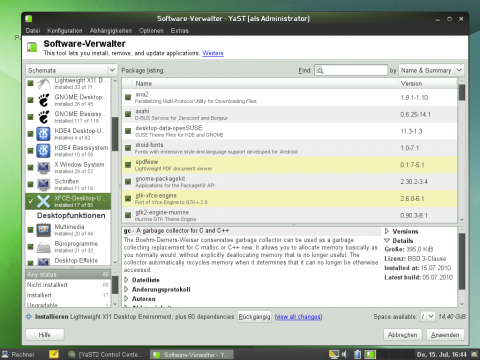Viewport: 480px width, 360px height.
Task: Click the XFCE Desktop X icon
Action: (44, 201)
